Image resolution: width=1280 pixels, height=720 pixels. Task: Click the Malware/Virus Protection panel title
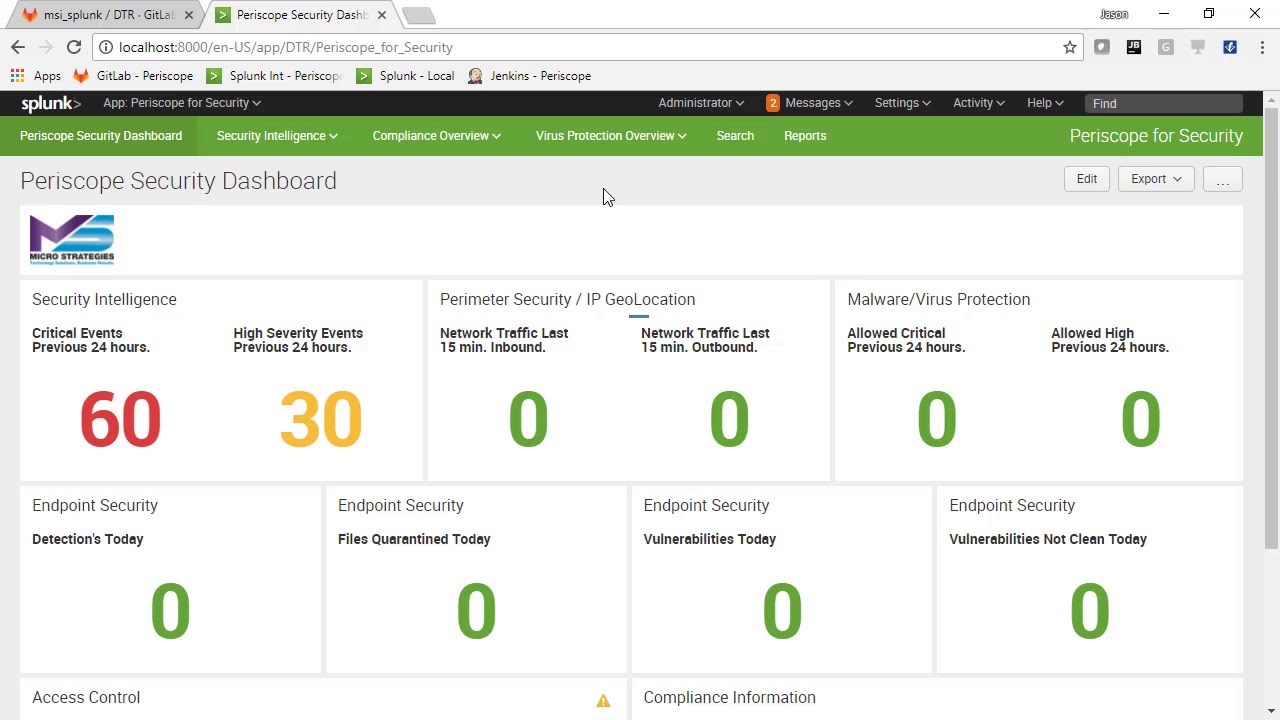[x=938, y=299]
